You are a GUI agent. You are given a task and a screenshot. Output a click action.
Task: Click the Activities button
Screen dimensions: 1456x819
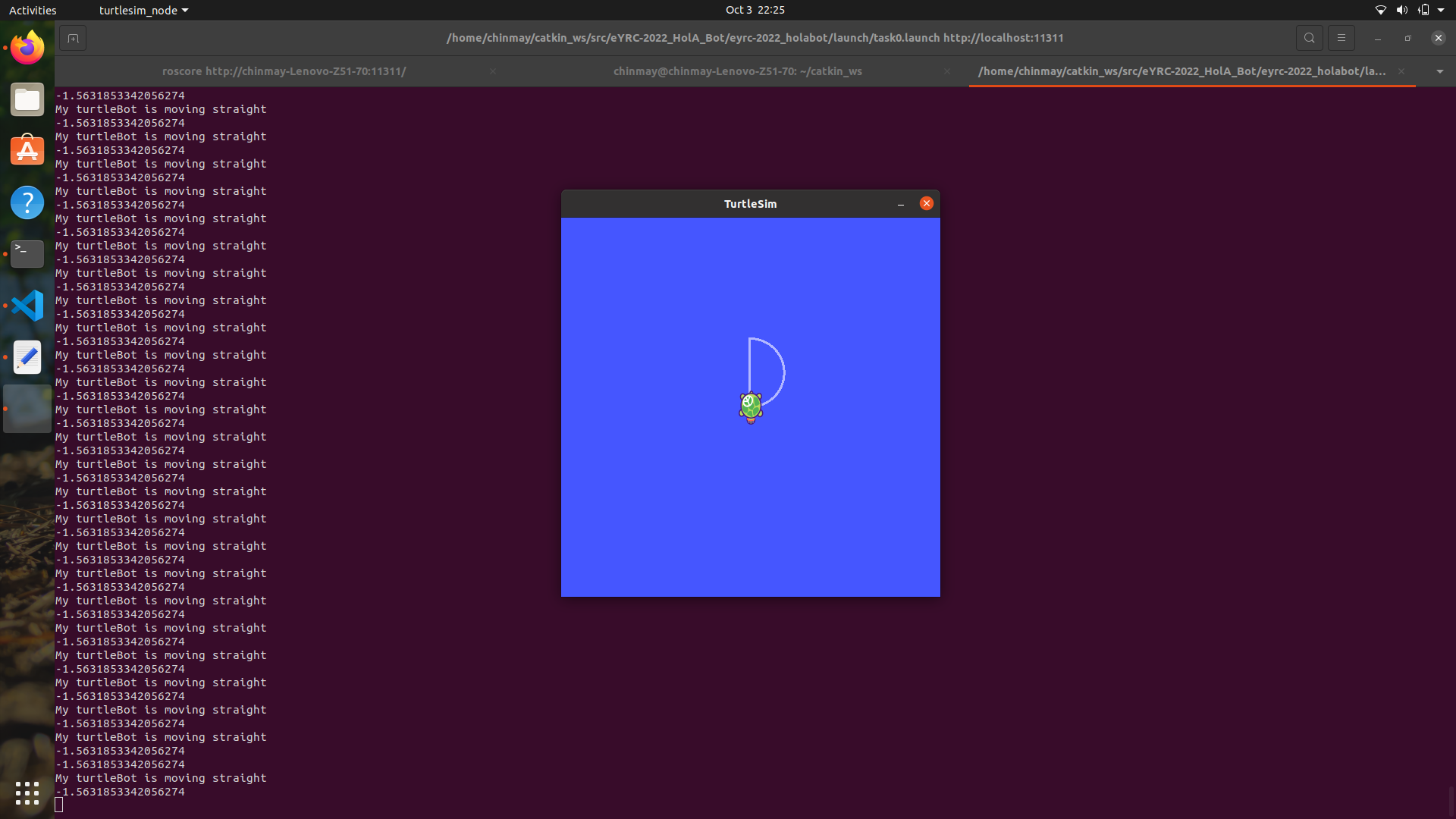coord(33,10)
